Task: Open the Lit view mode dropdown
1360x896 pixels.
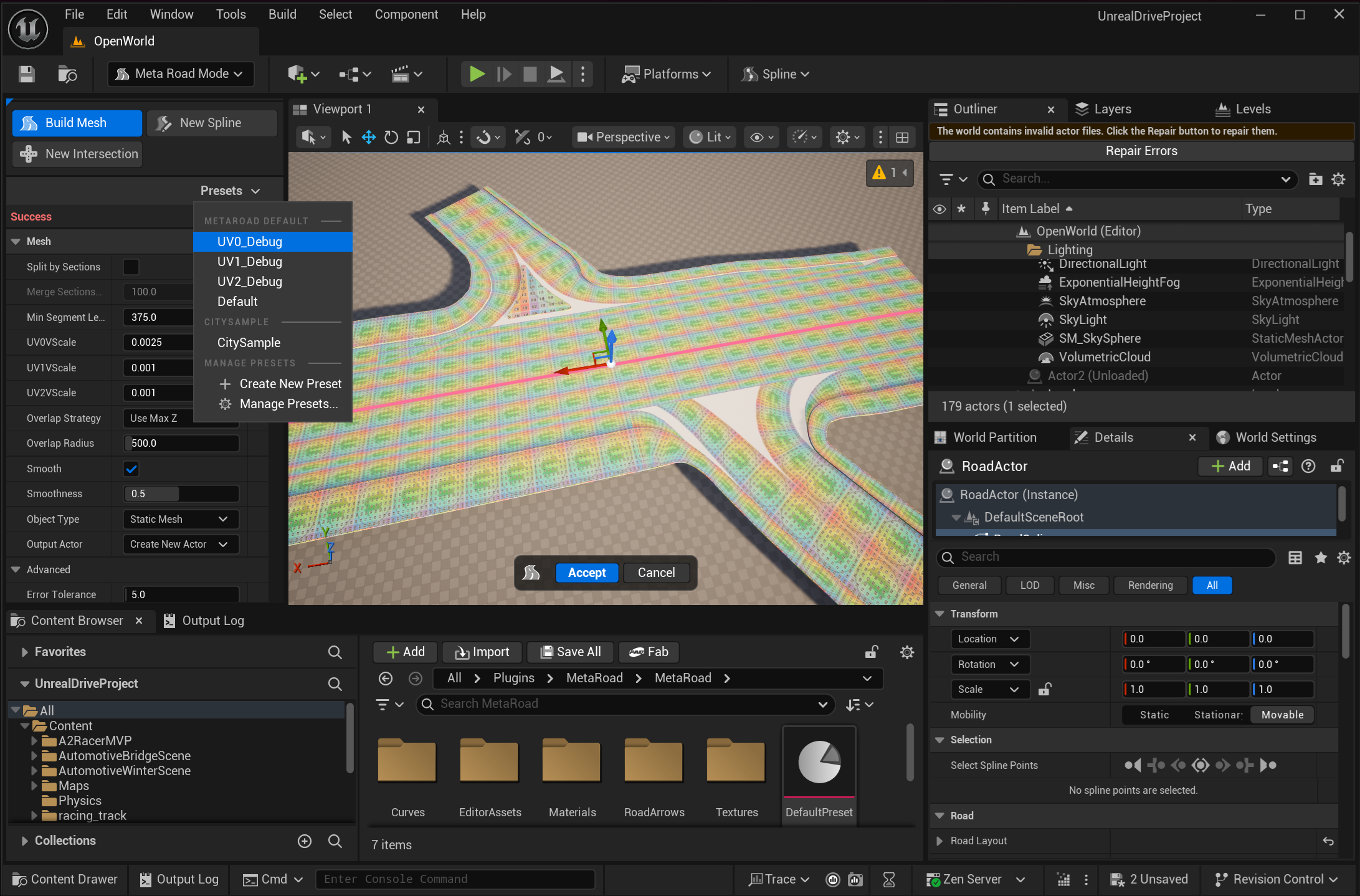Action: pos(710,137)
